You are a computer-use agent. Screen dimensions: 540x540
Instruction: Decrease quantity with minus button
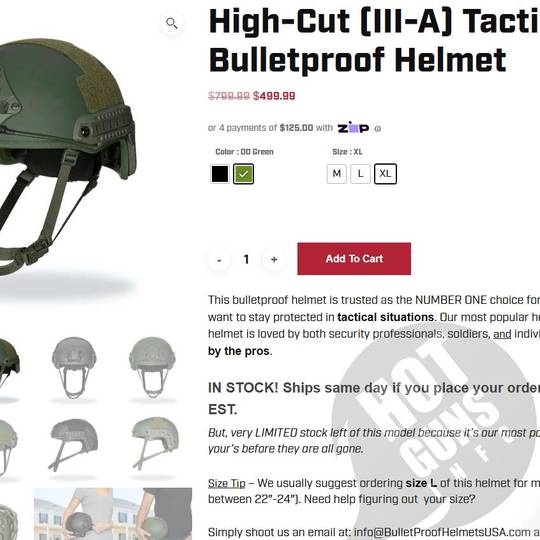(219, 259)
